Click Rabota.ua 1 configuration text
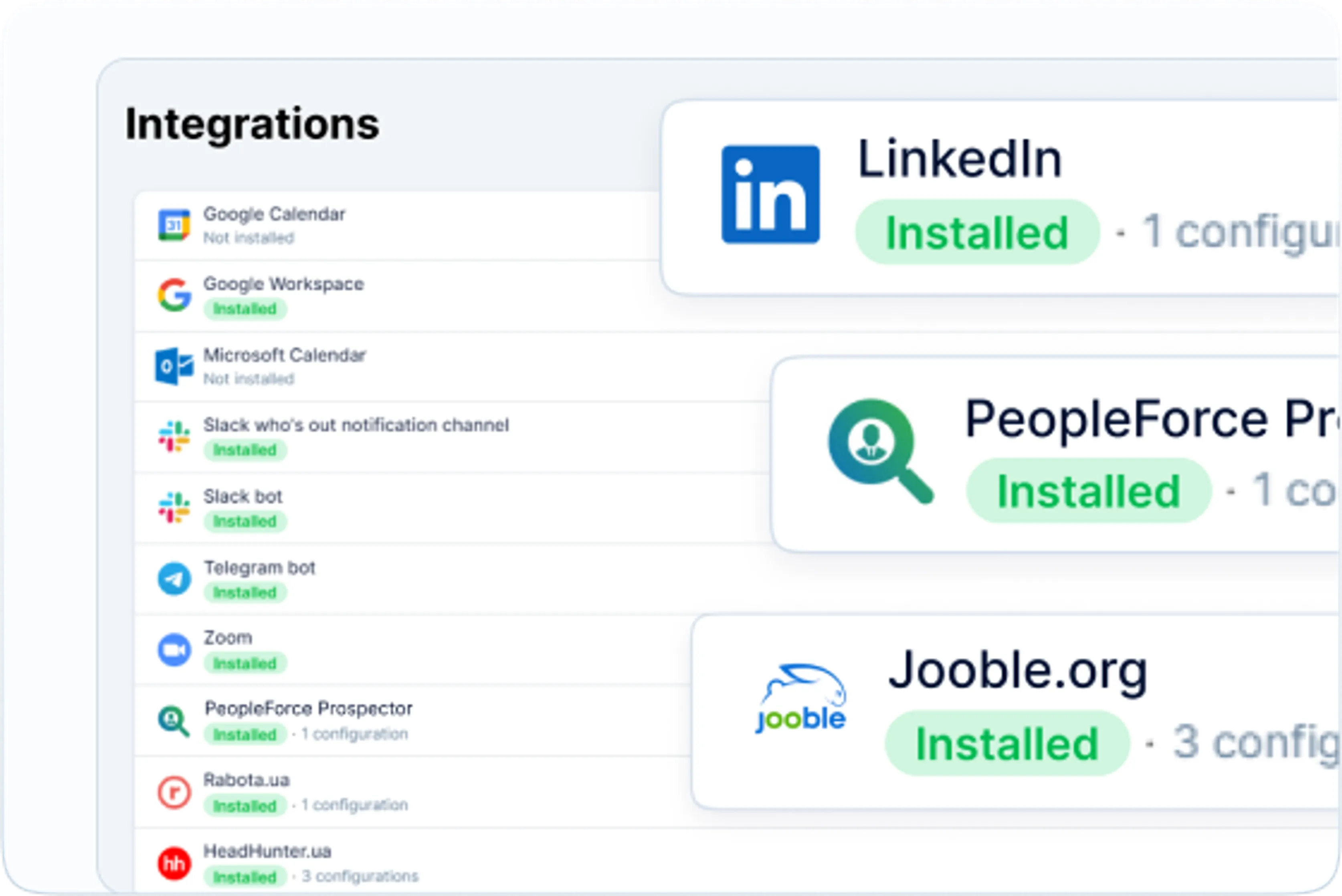The height and width of the screenshot is (896, 1342). [x=354, y=805]
